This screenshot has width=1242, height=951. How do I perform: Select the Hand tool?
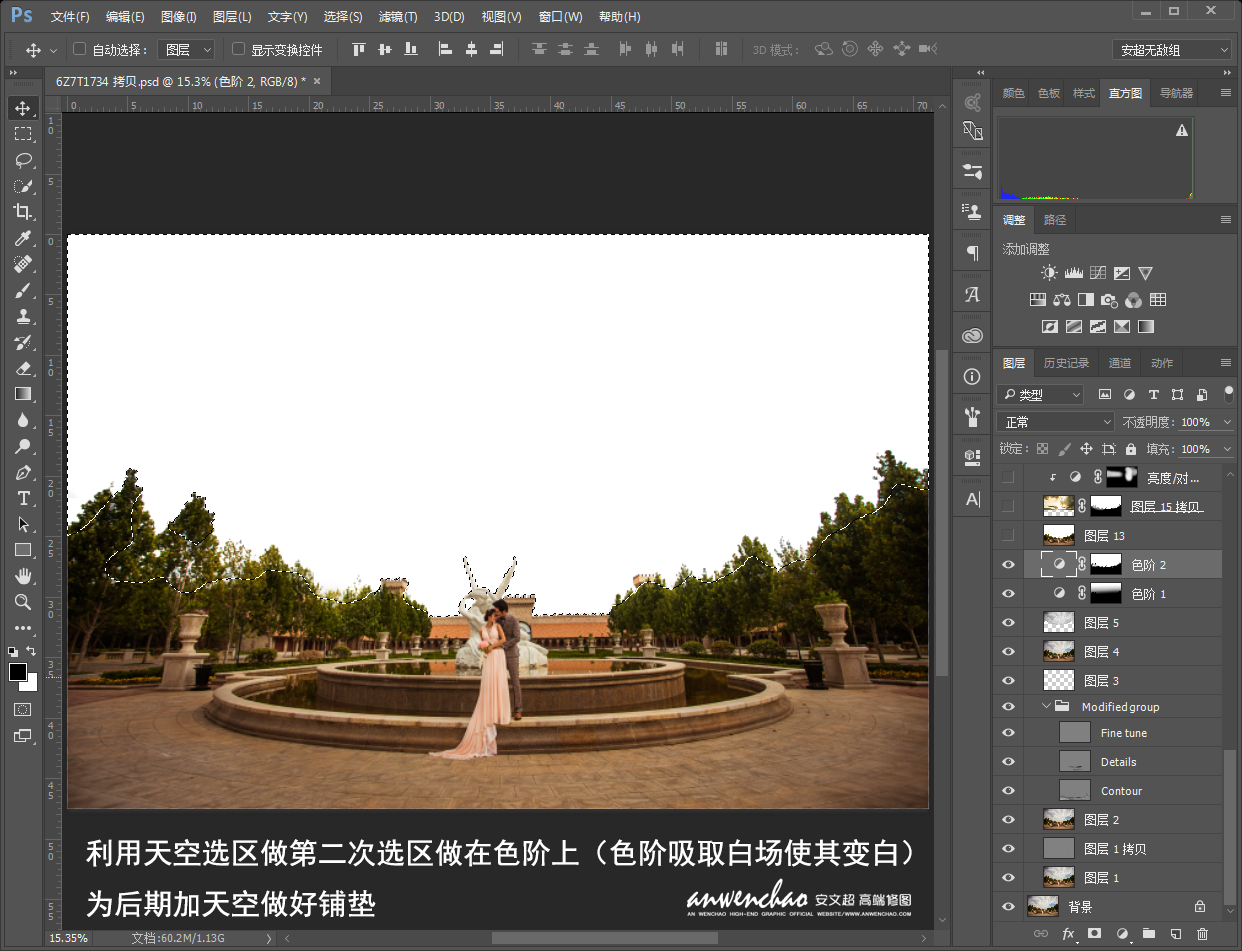23,576
